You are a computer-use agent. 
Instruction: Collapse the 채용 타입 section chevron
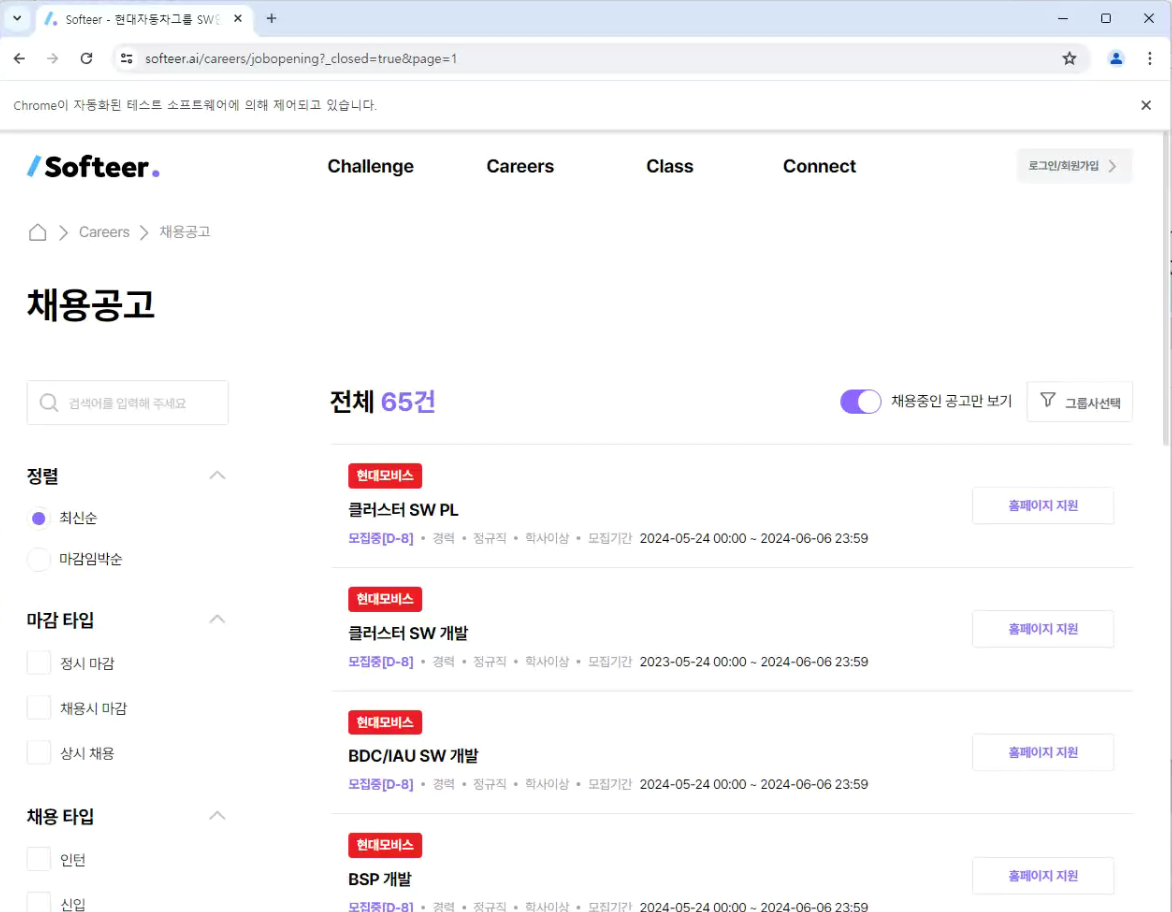tap(218, 816)
